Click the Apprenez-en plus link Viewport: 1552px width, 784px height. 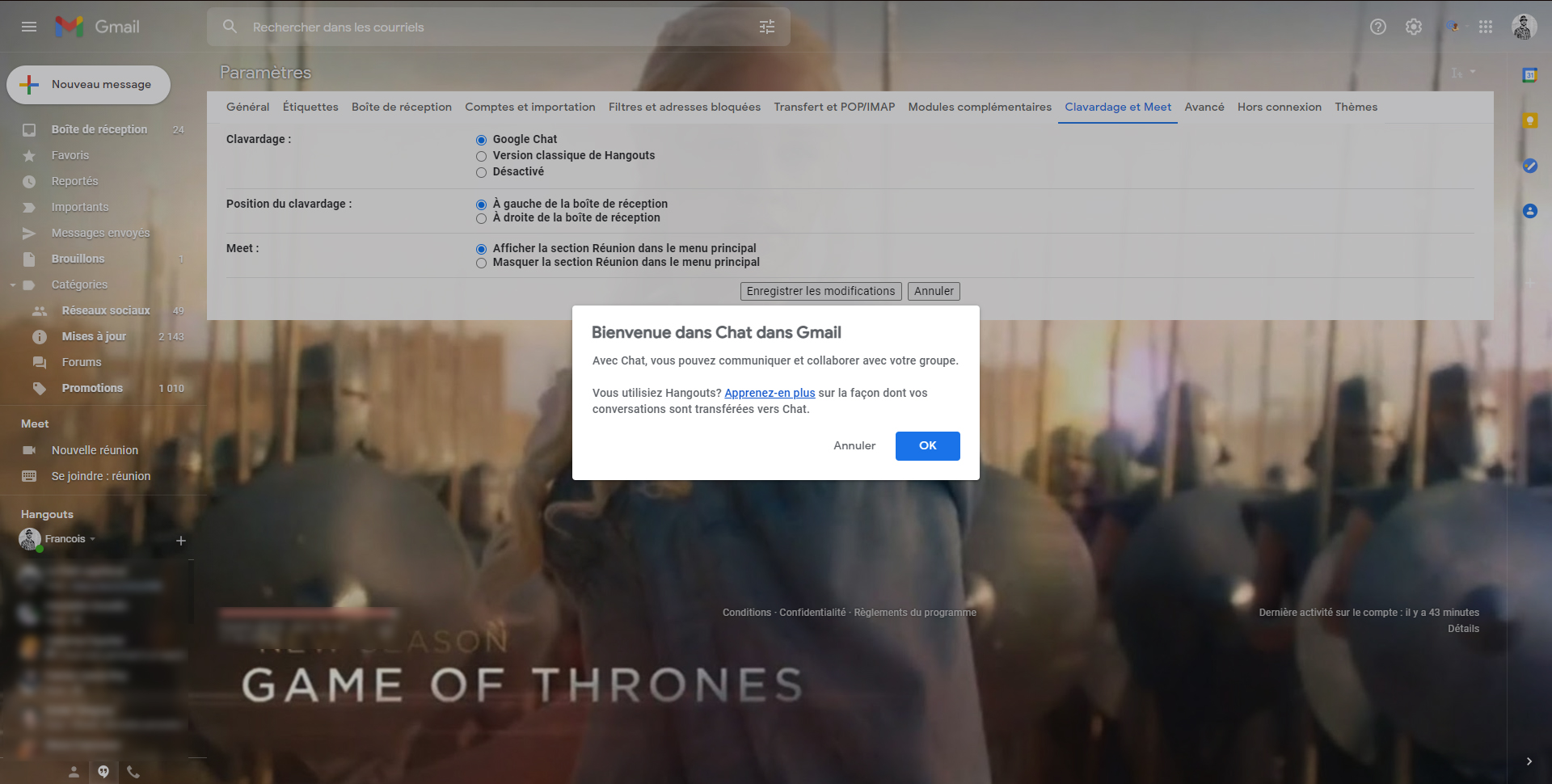tap(770, 393)
